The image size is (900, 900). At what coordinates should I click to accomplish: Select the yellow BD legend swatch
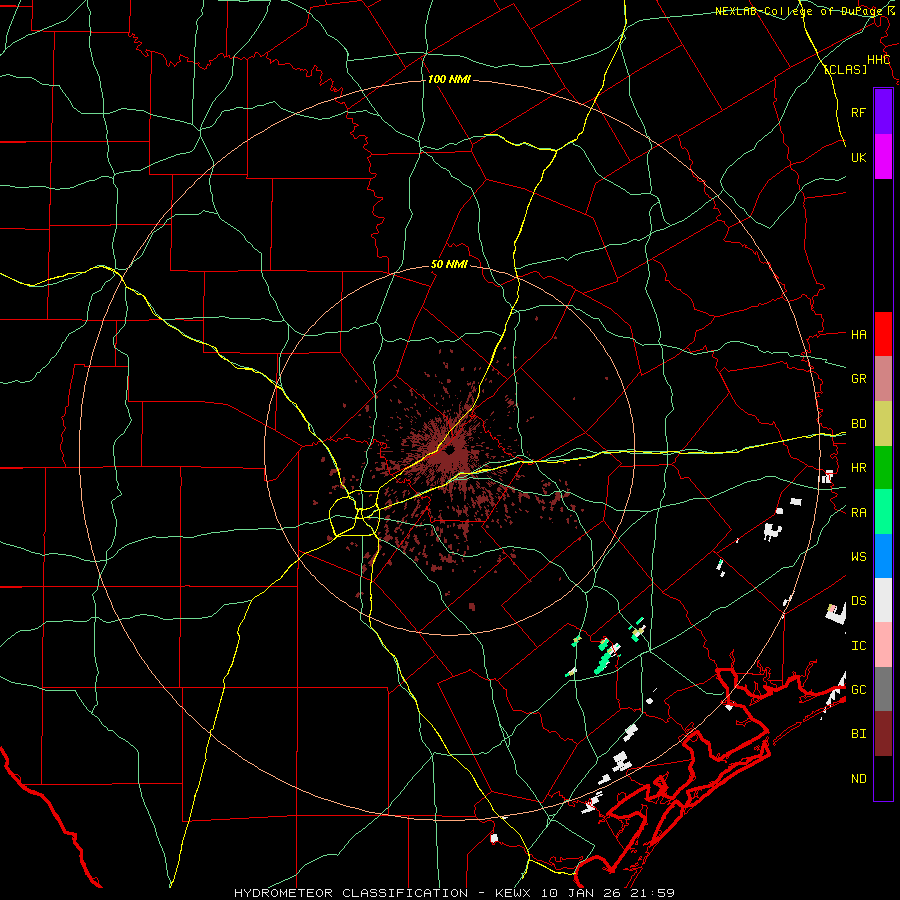click(x=883, y=424)
